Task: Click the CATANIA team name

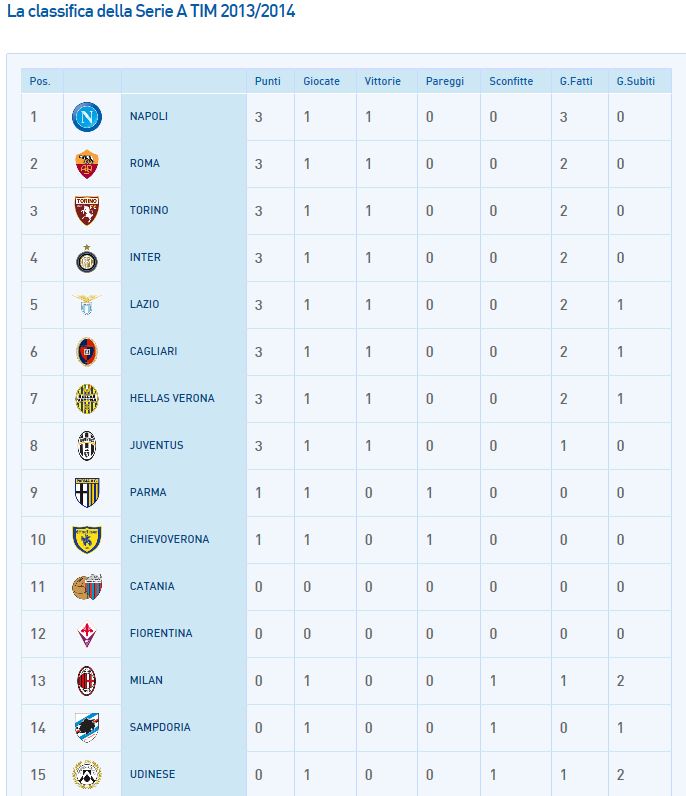Action: (x=152, y=587)
